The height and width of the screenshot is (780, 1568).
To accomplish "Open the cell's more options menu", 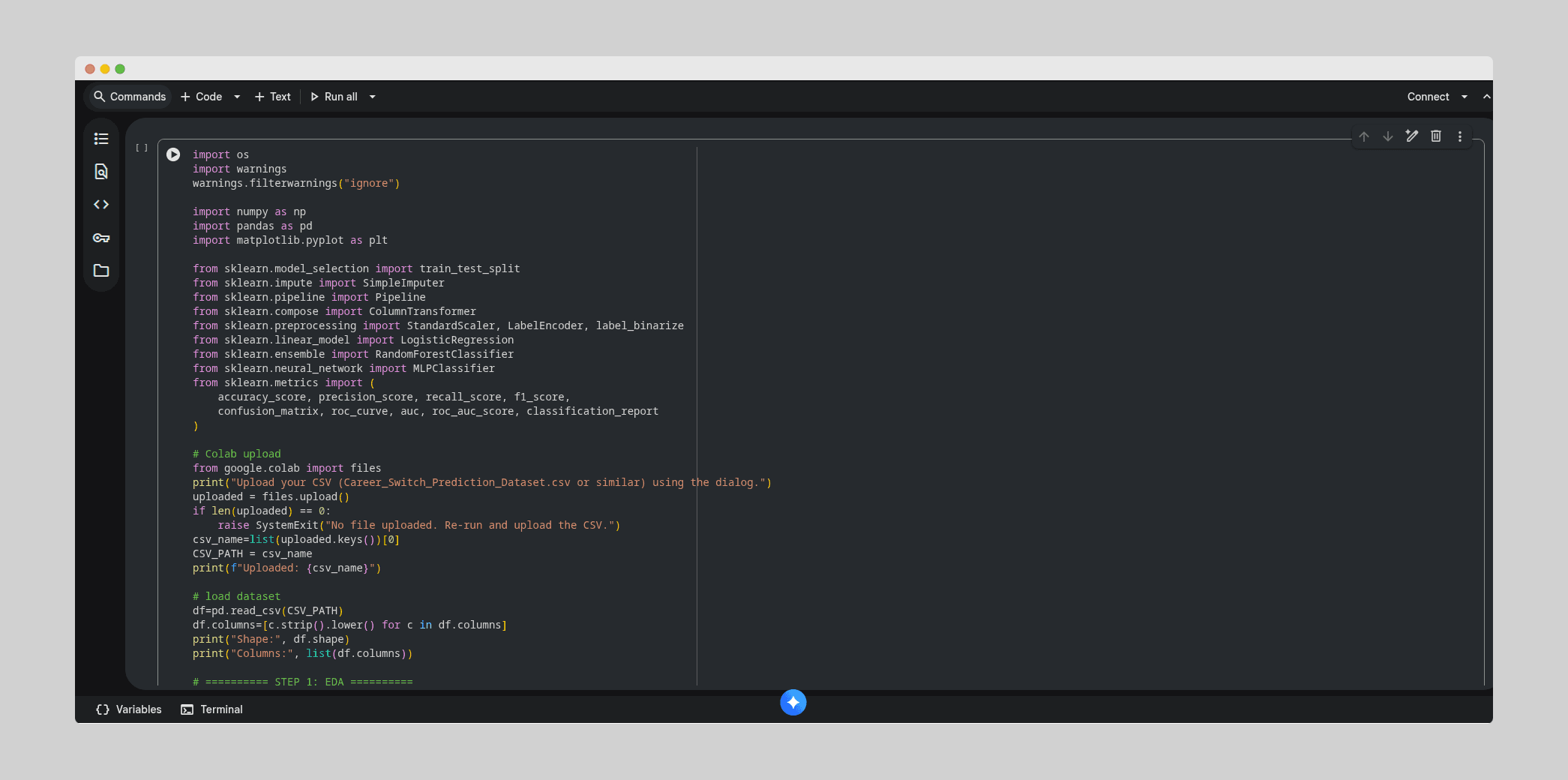I will pos(1460,136).
